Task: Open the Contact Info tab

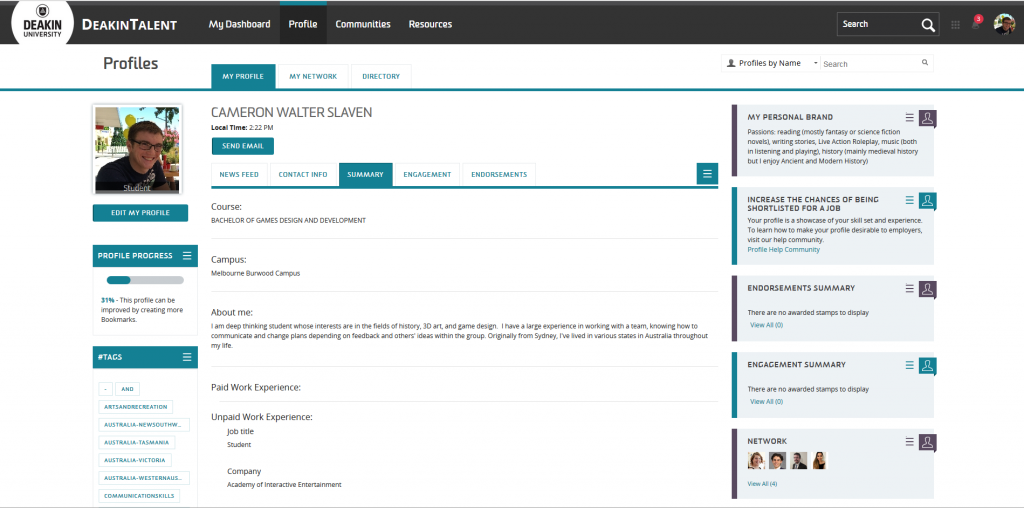Action: click(303, 175)
